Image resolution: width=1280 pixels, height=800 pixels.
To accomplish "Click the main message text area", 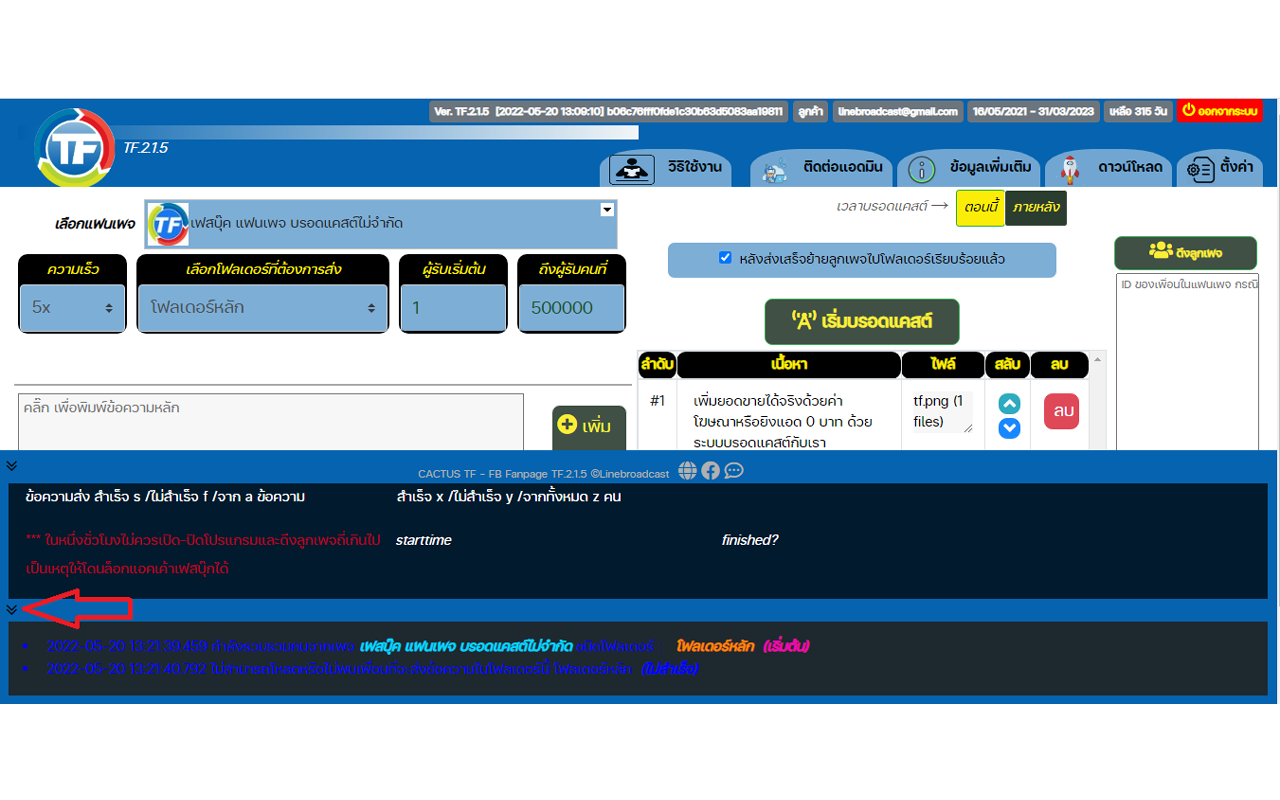I will pos(271,422).
